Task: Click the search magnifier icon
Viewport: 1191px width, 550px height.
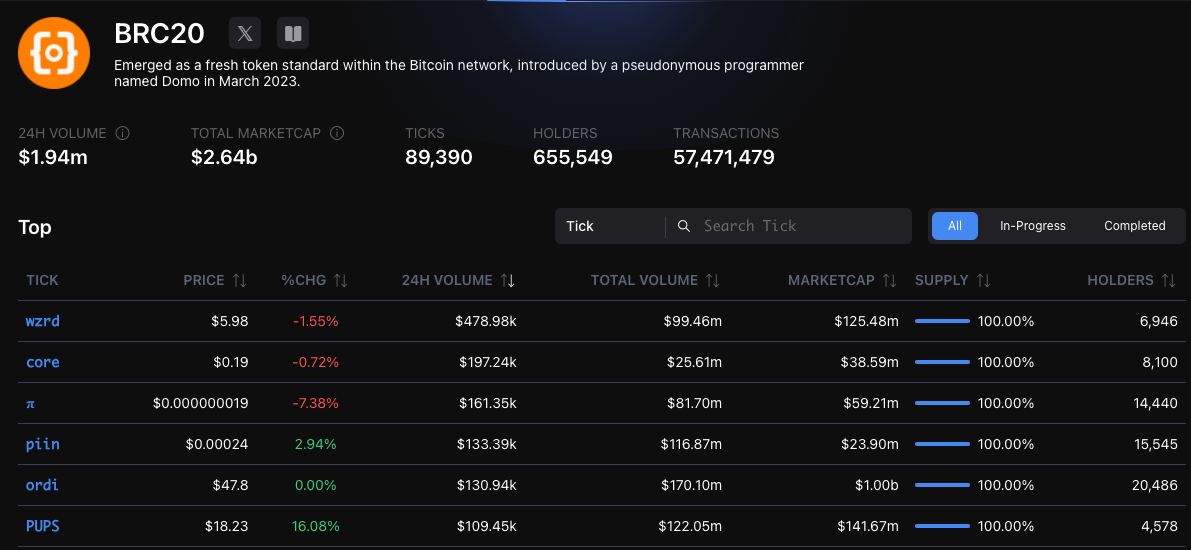Action: pos(684,226)
